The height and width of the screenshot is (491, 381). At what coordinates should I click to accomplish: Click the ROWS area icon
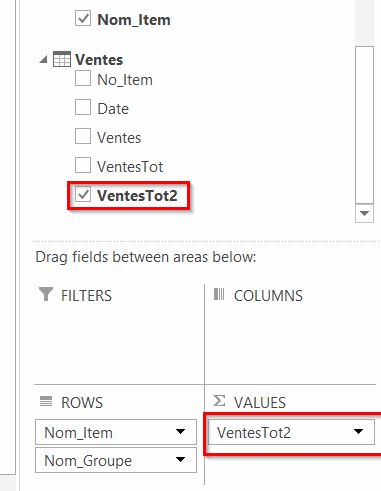click(x=46, y=401)
